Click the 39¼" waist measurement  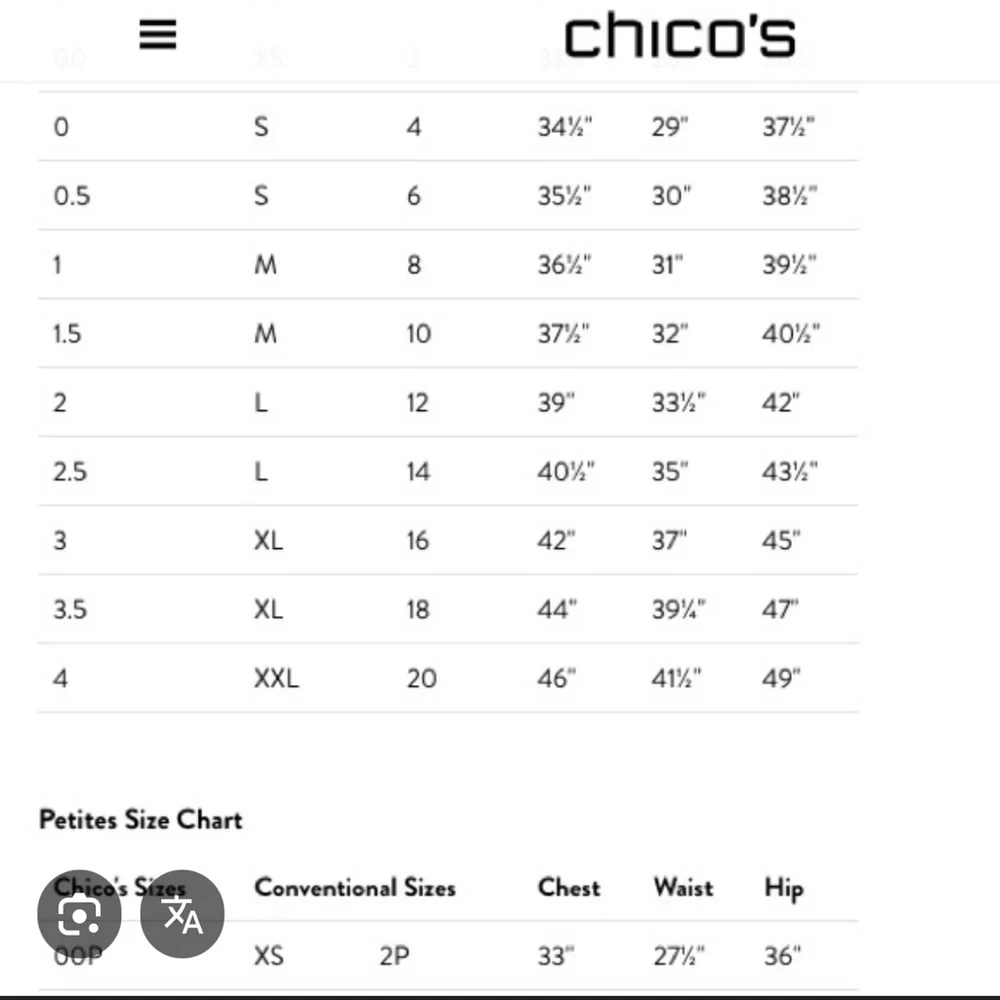coord(679,609)
